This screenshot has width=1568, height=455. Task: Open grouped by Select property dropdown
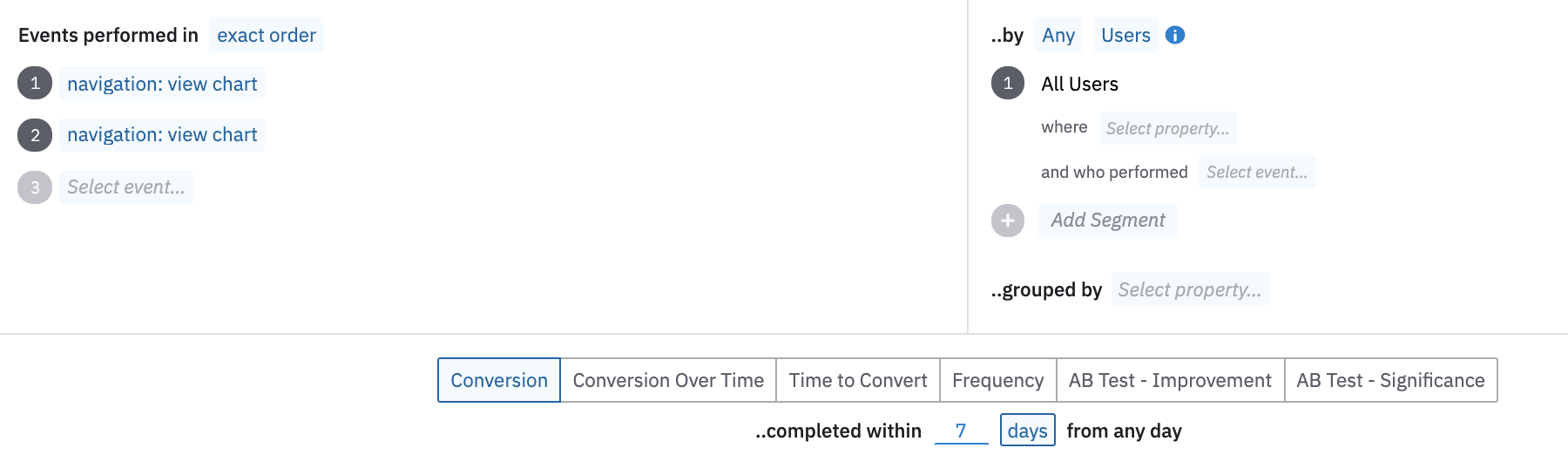click(x=1189, y=289)
